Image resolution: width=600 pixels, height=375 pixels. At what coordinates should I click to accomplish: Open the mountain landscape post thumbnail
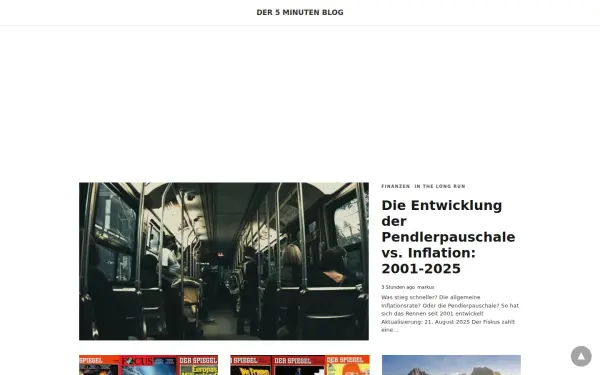click(x=451, y=365)
